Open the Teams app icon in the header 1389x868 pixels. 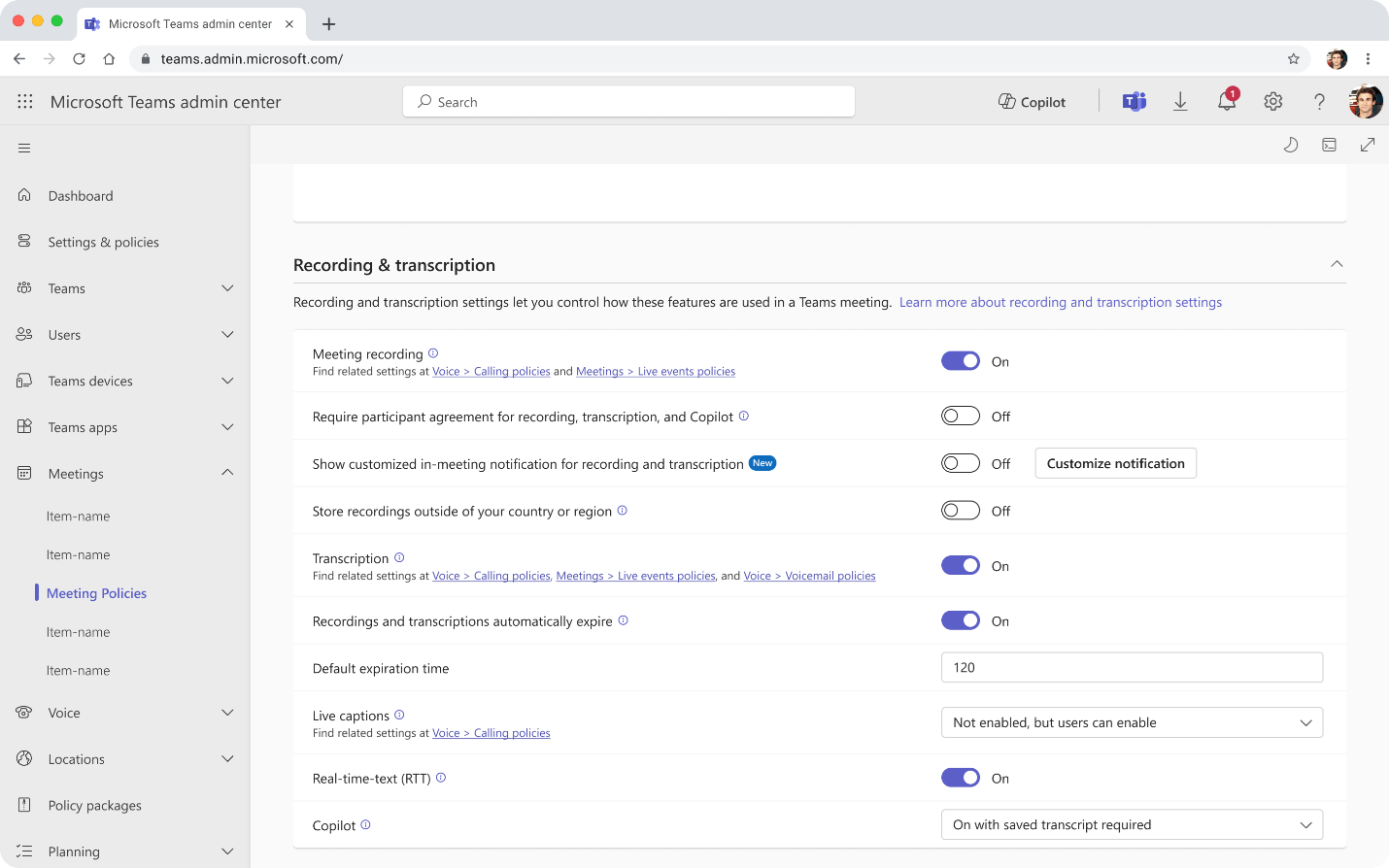(x=1135, y=102)
